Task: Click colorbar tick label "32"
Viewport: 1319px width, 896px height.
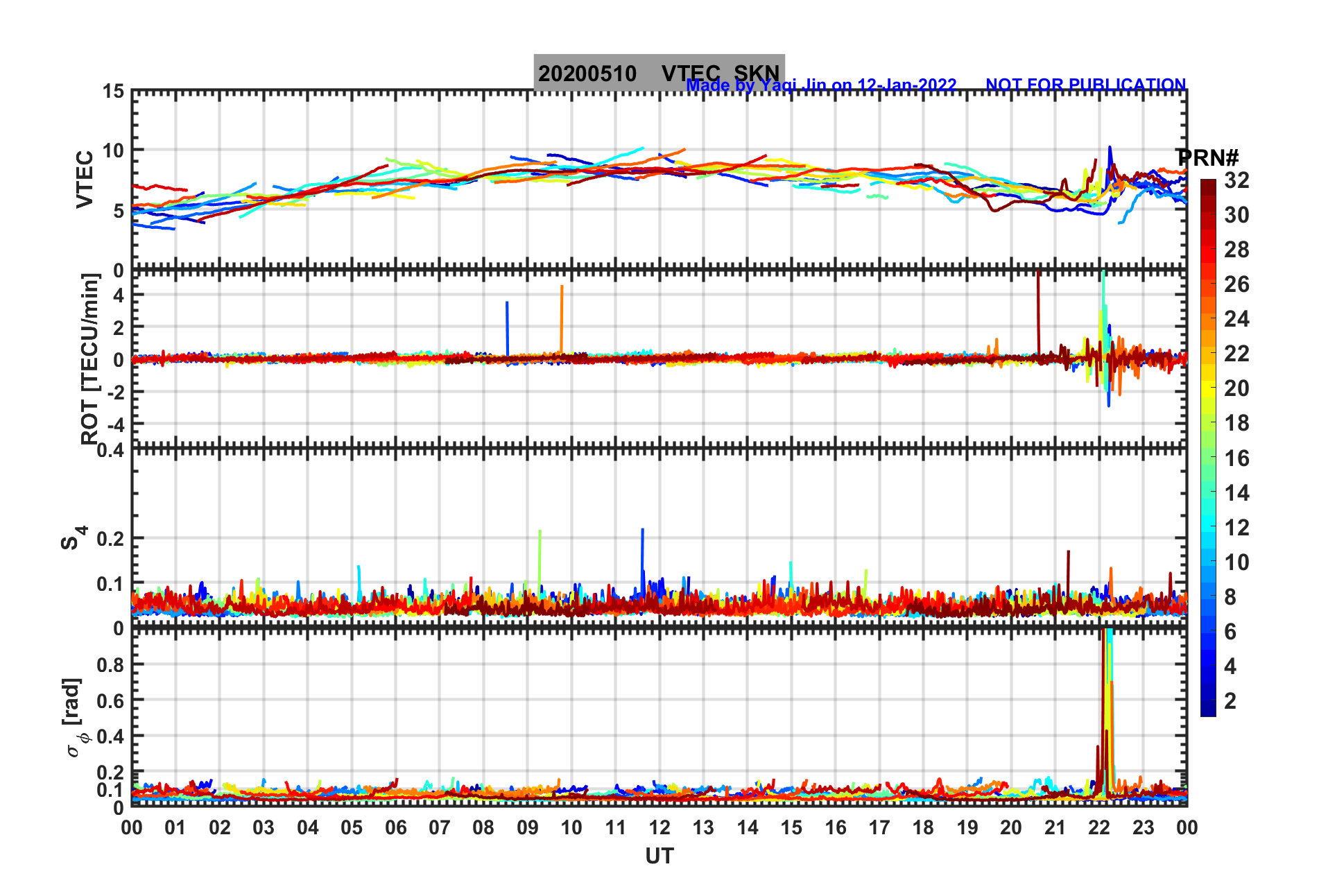Action: pyautogui.click(x=1236, y=180)
